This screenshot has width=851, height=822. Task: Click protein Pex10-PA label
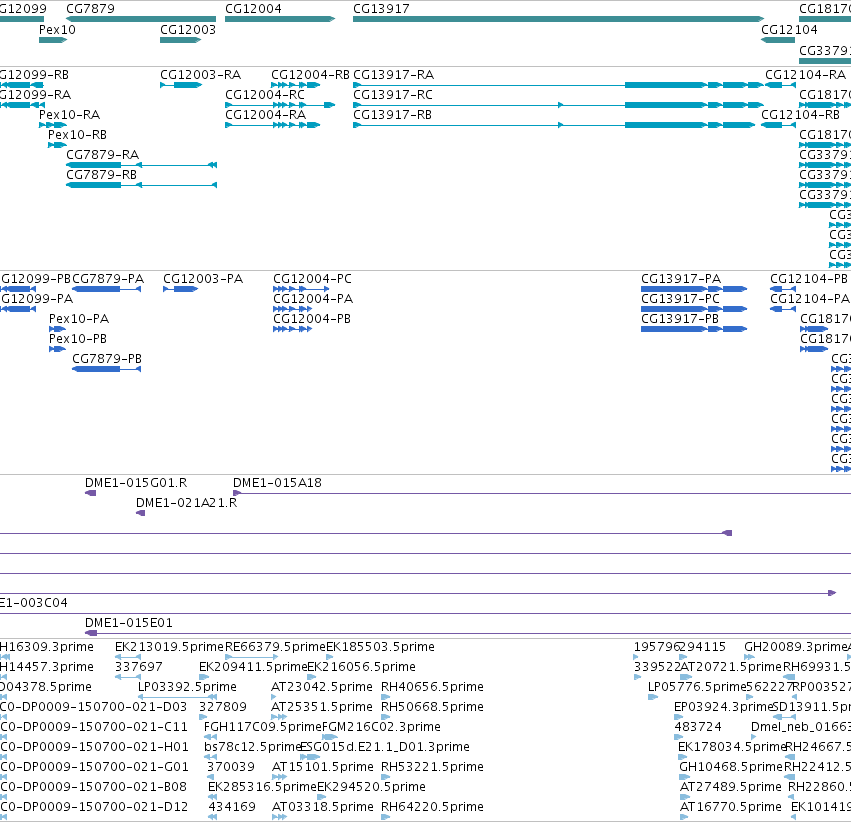[x=79, y=319]
